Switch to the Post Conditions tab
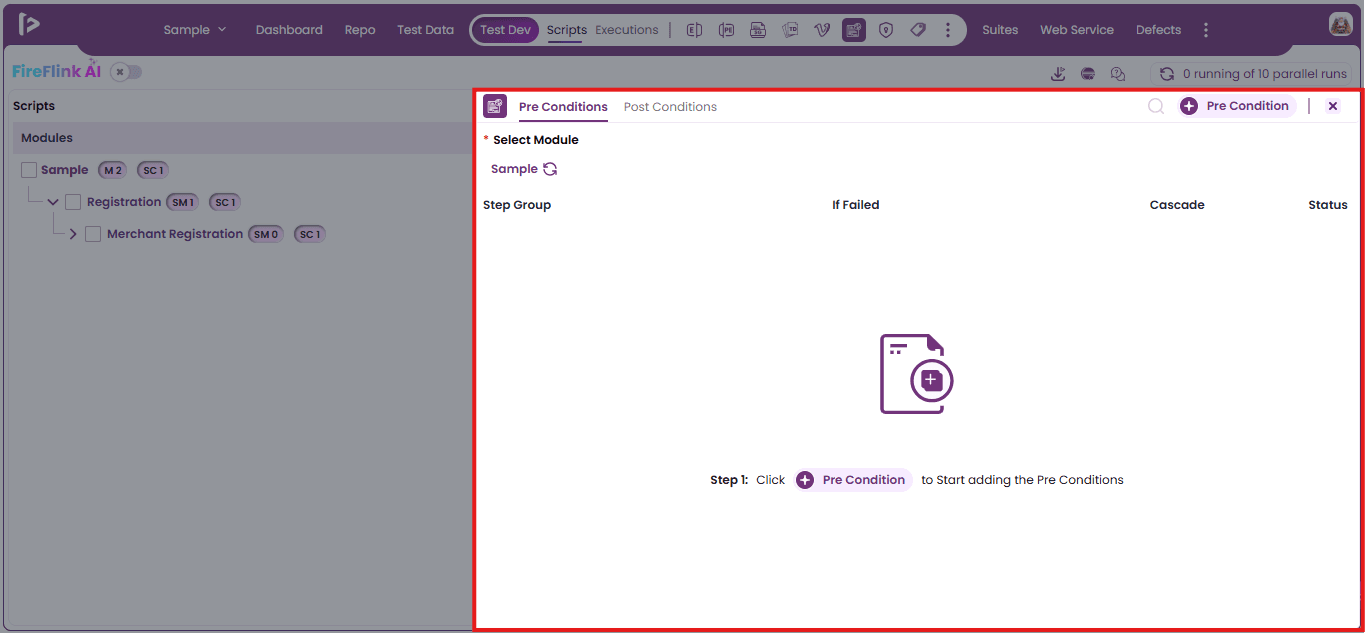 (x=670, y=107)
